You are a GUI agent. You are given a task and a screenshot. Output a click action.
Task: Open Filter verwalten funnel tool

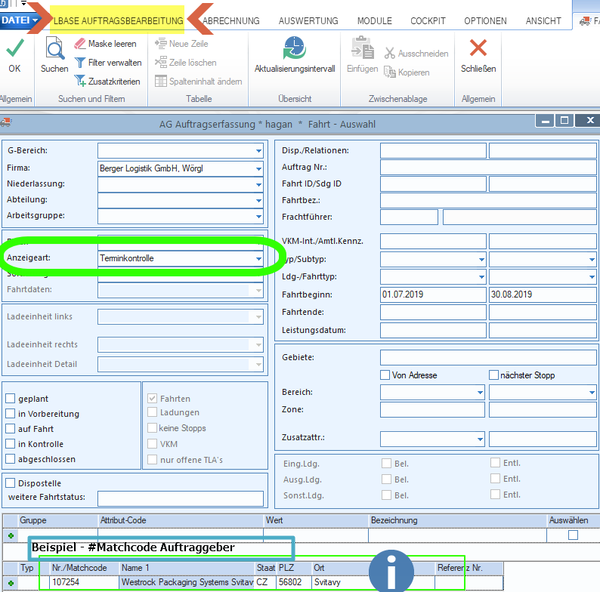click(x=80, y=62)
